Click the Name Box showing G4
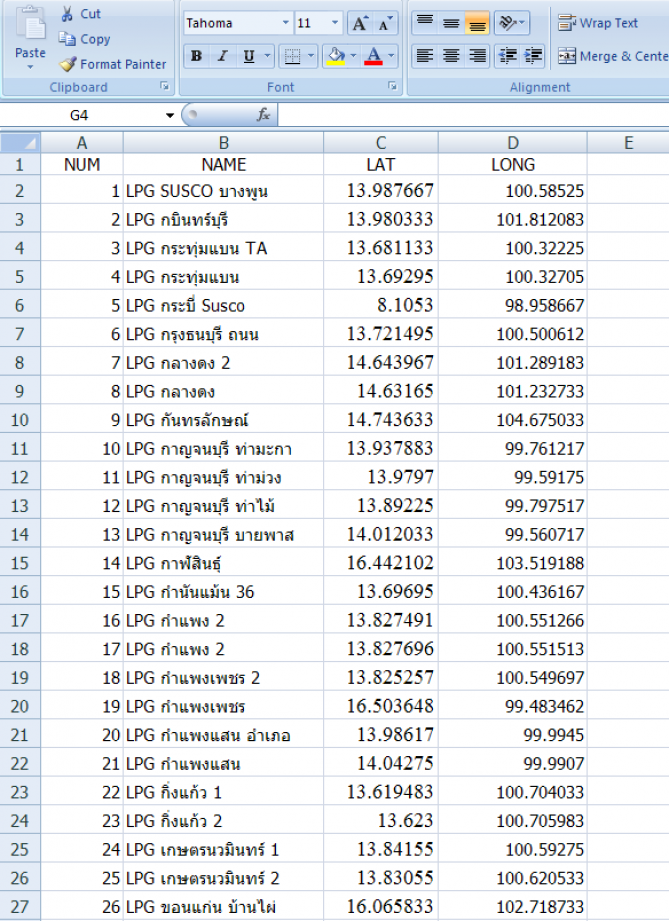 (x=79, y=115)
